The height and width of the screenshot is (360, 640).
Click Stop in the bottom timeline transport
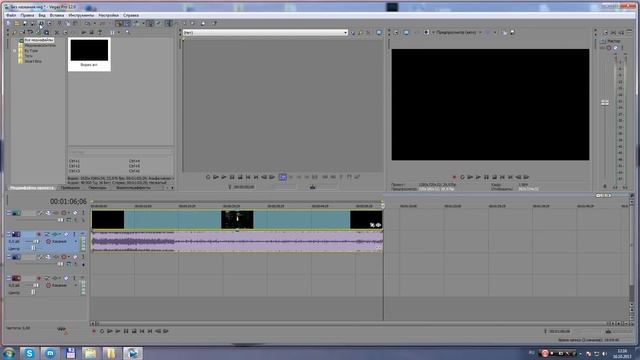(134, 331)
